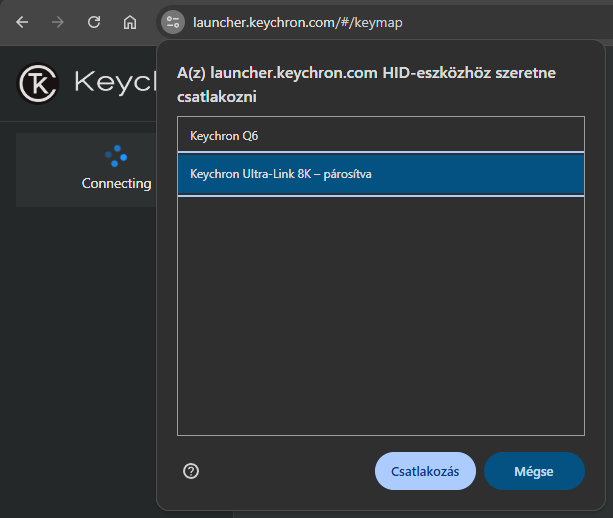Click the Csatlakozás button
Image resolution: width=613 pixels, height=518 pixels.
click(425, 471)
